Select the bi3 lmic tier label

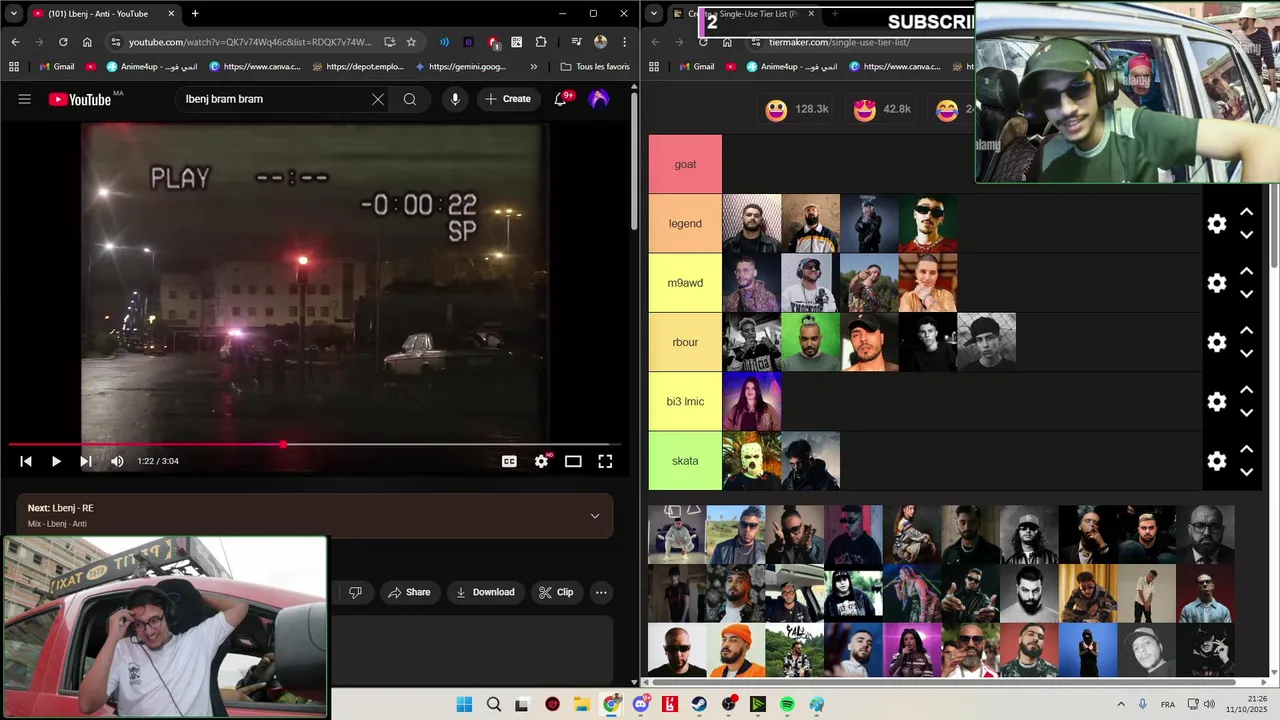pyautogui.click(x=685, y=401)
